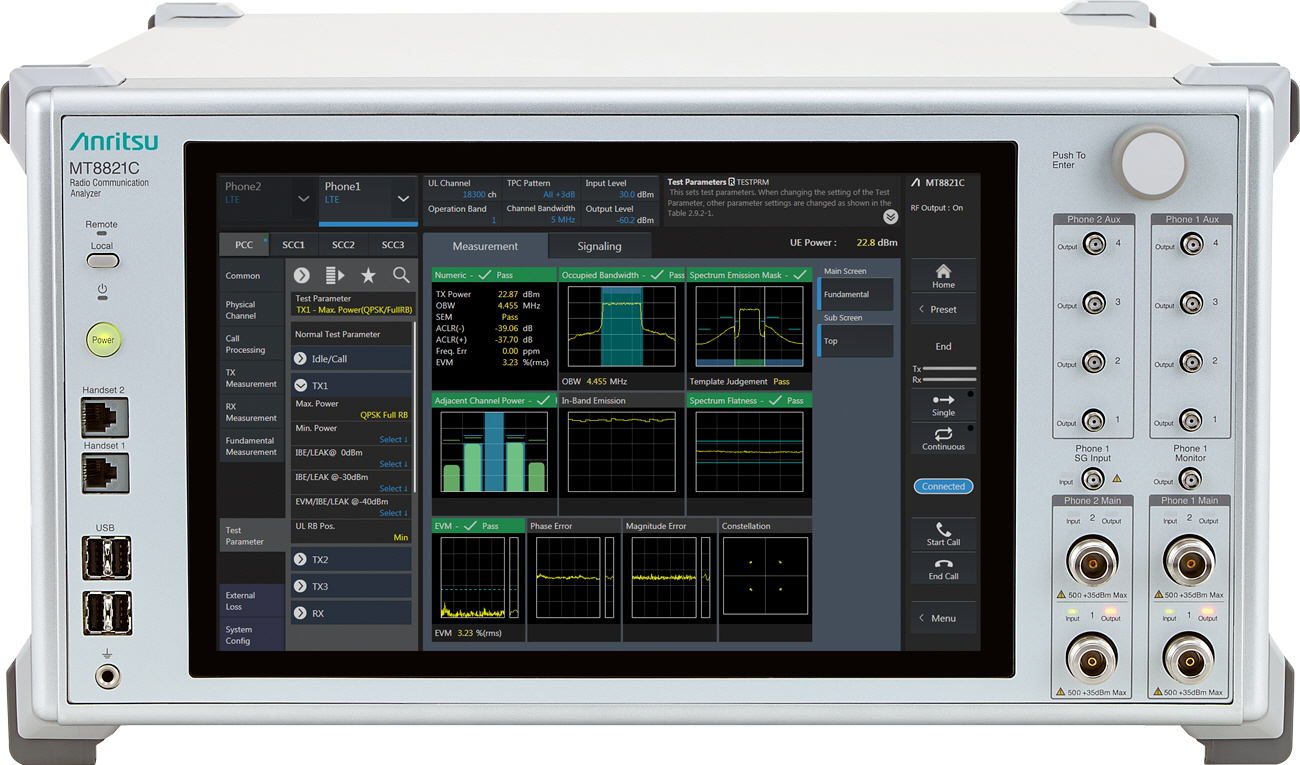Open IBE/LEAK@ 0dBm Select dropdown
This screenshot has width=1300, height=765.
coord(392,464)
